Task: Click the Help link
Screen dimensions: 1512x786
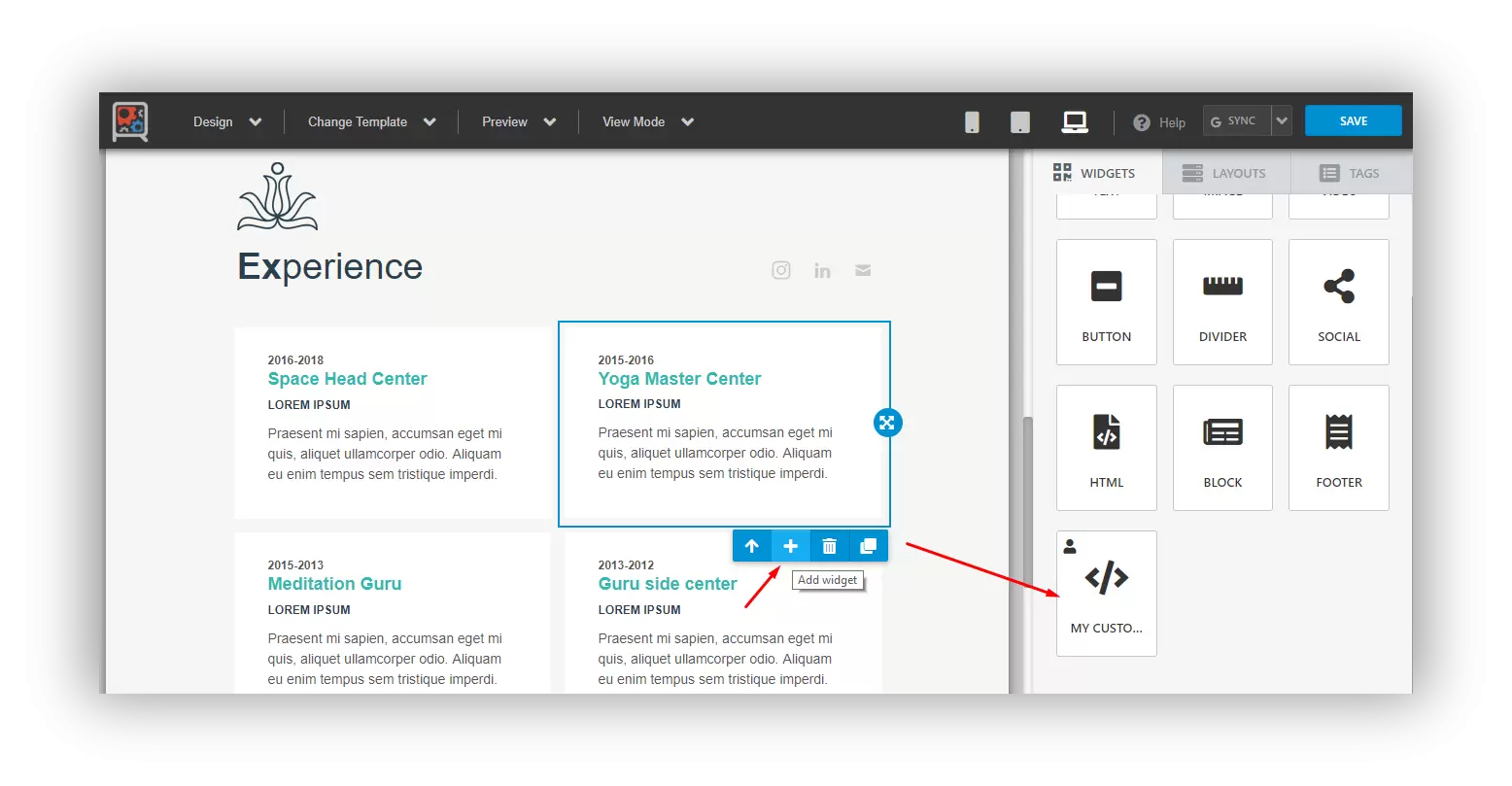Action: (1160, 122)
